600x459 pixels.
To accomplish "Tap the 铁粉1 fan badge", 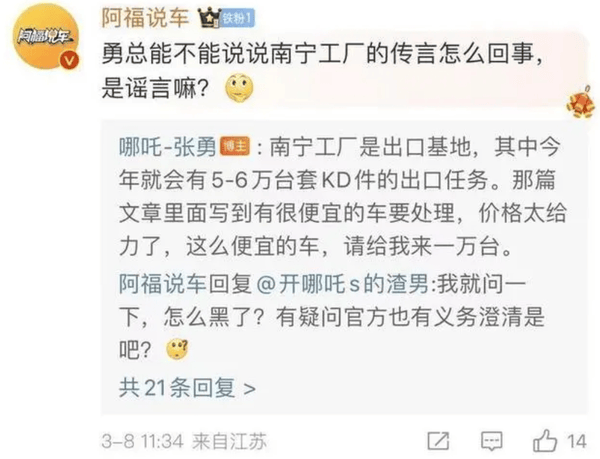I will 238,18.
